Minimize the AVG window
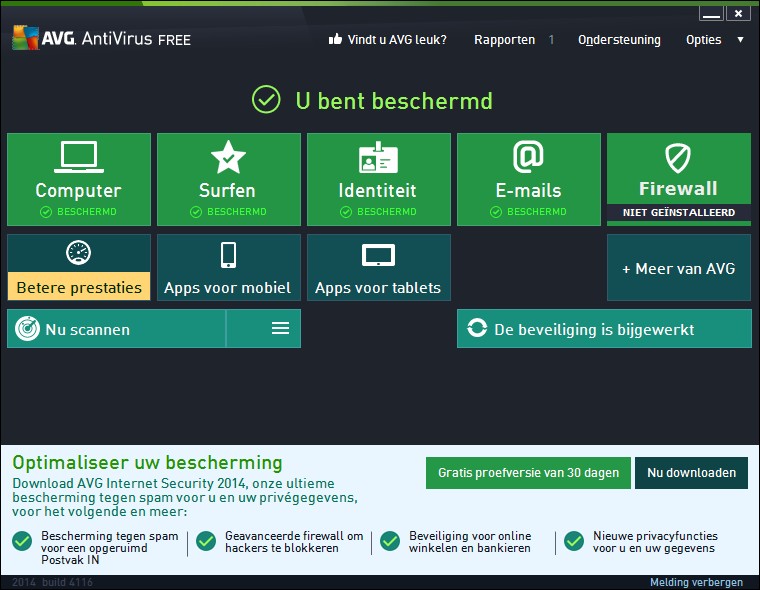The width and height of the screenshot is (760, 590). tap(709, 14)
